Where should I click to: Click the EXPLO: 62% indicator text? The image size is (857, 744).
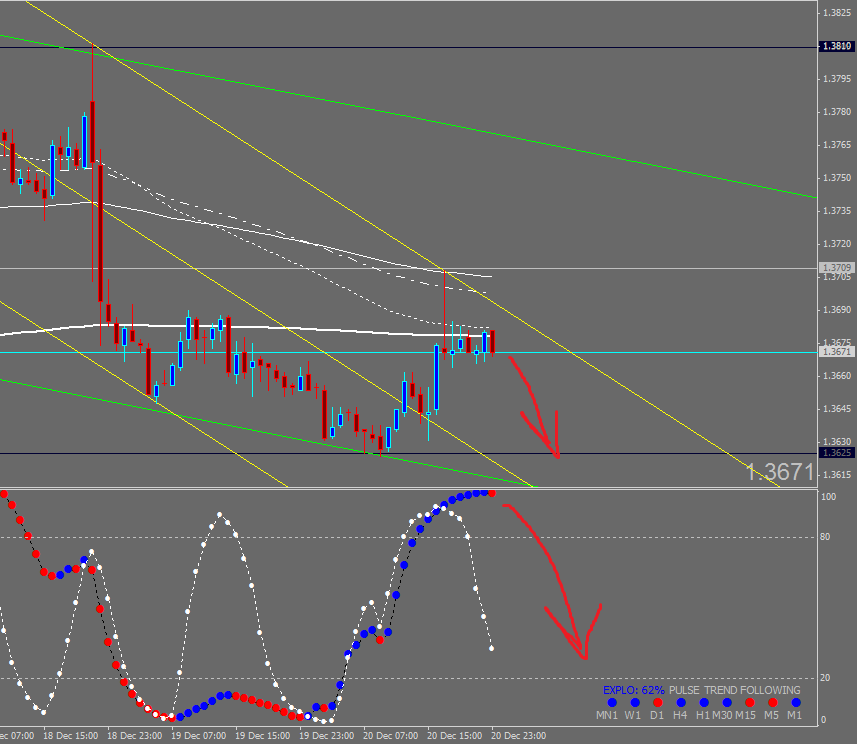[634, 690]
